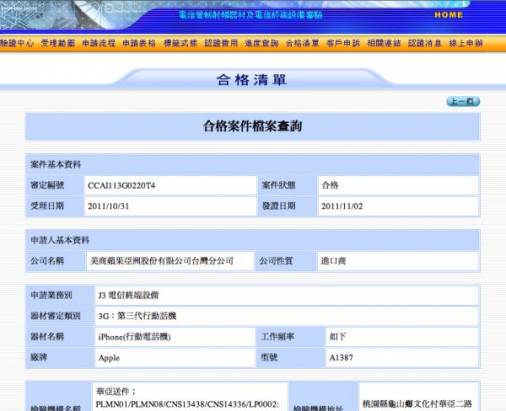Click 申請表格 in the orange menu bar

[x=139, y=43]
